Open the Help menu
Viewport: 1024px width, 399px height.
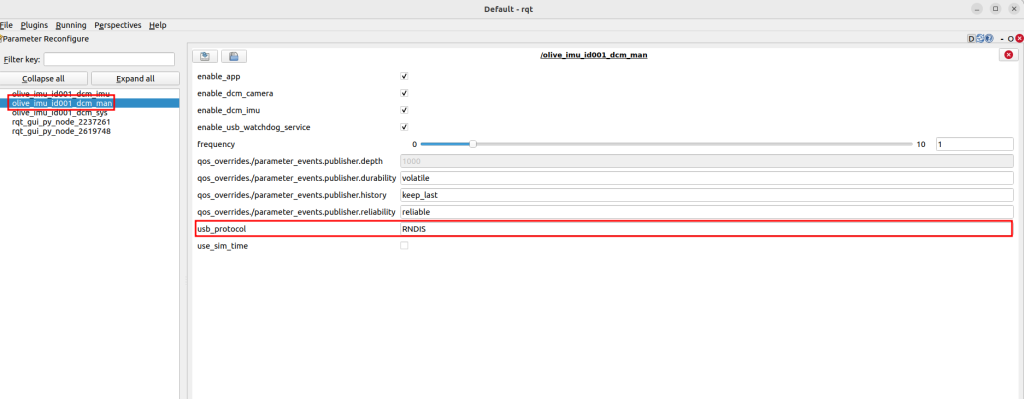click(x=157, y=25)
